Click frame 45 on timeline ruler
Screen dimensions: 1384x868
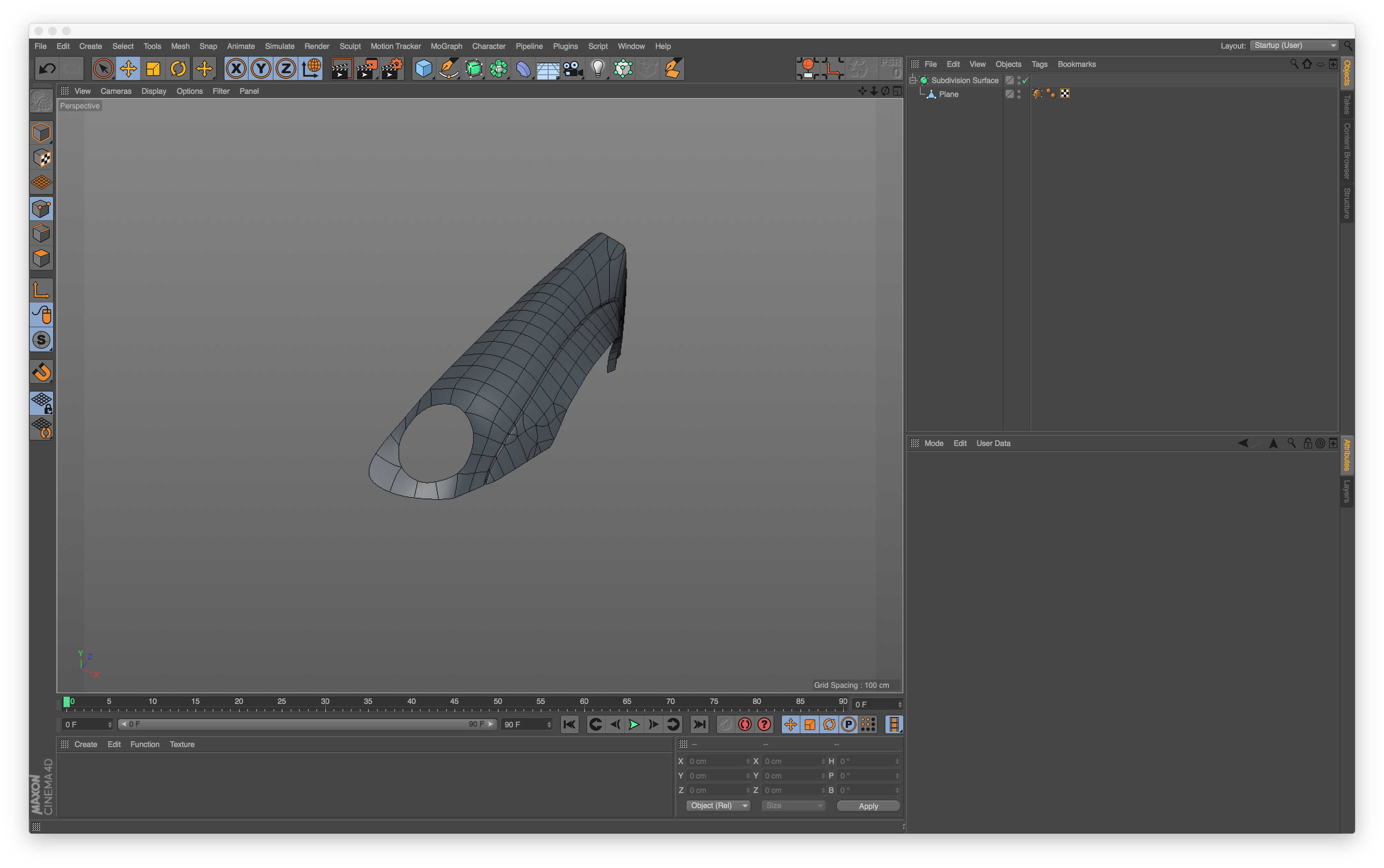[x=454, y=702]
